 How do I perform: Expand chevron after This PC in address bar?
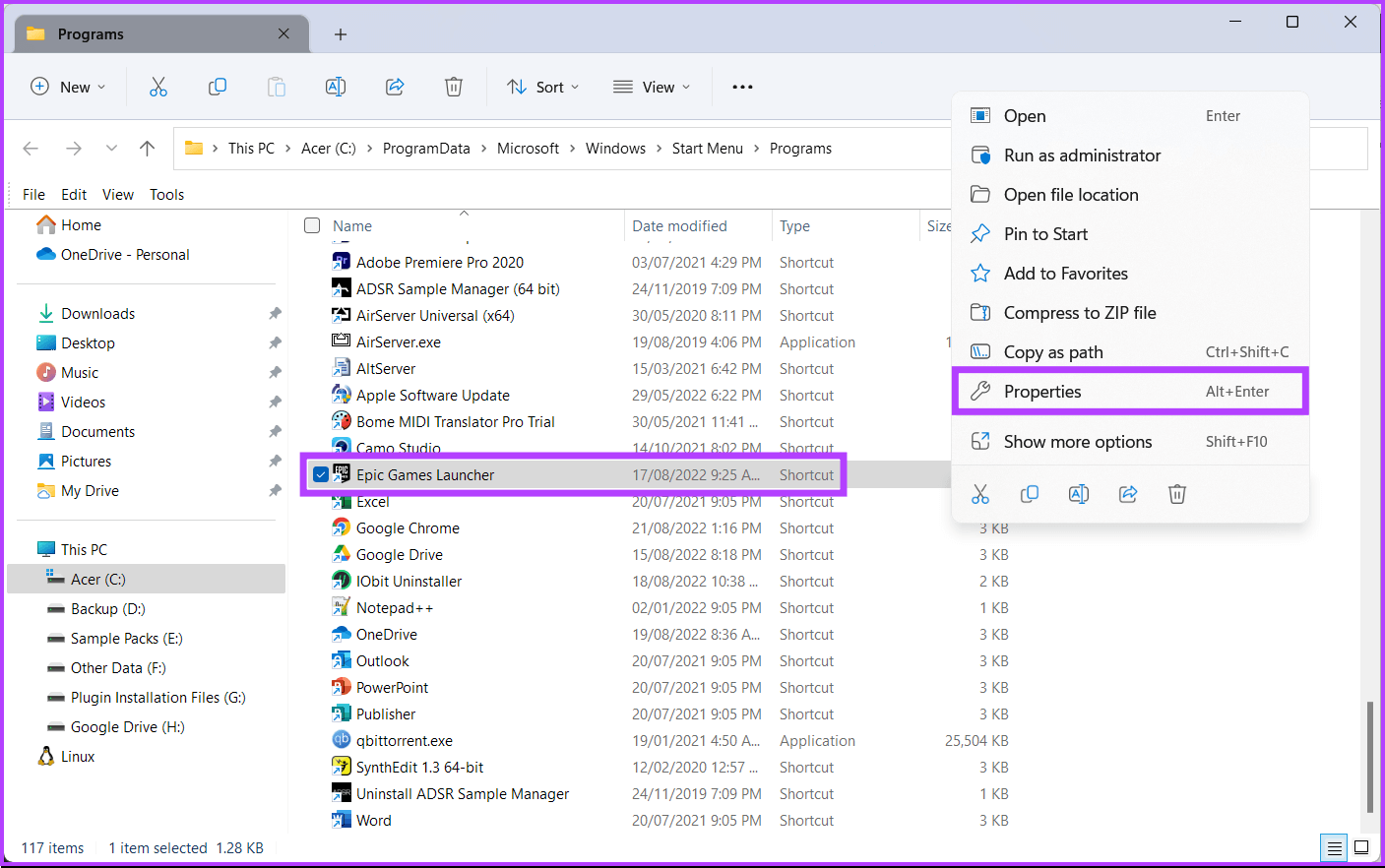(287, 149)
